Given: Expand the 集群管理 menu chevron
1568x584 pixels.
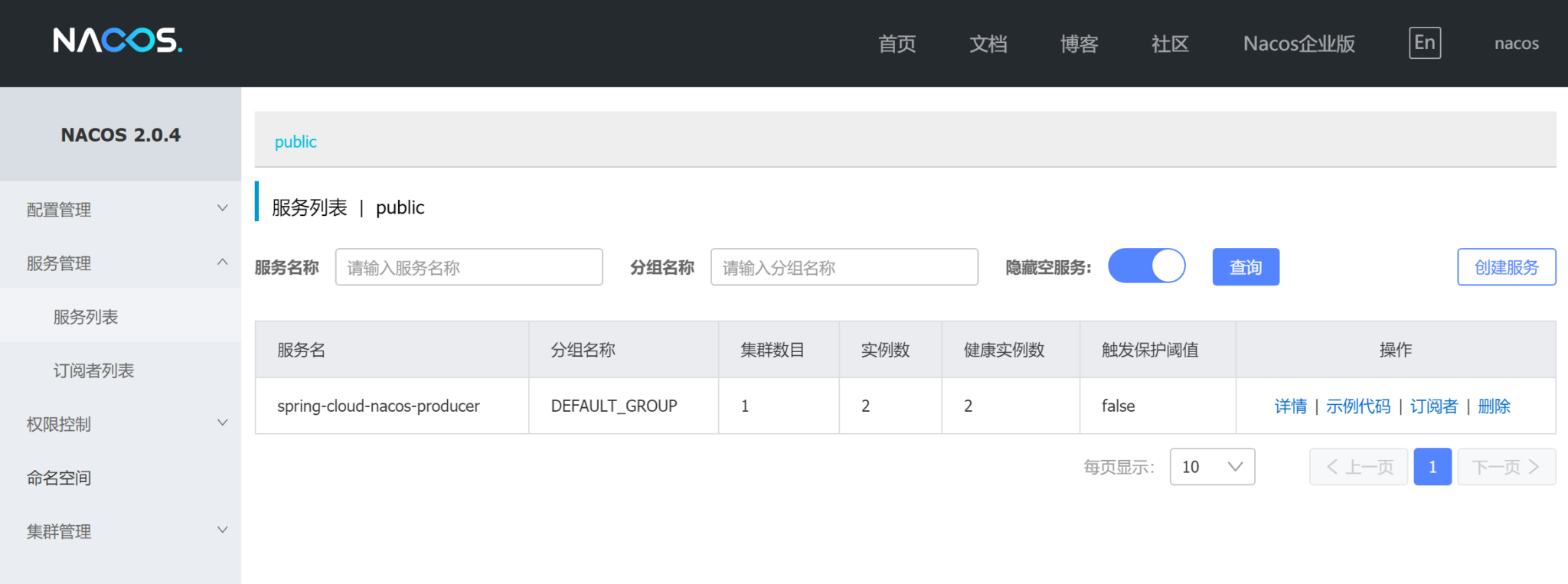Looking at the screenshot, I should 222,530.
